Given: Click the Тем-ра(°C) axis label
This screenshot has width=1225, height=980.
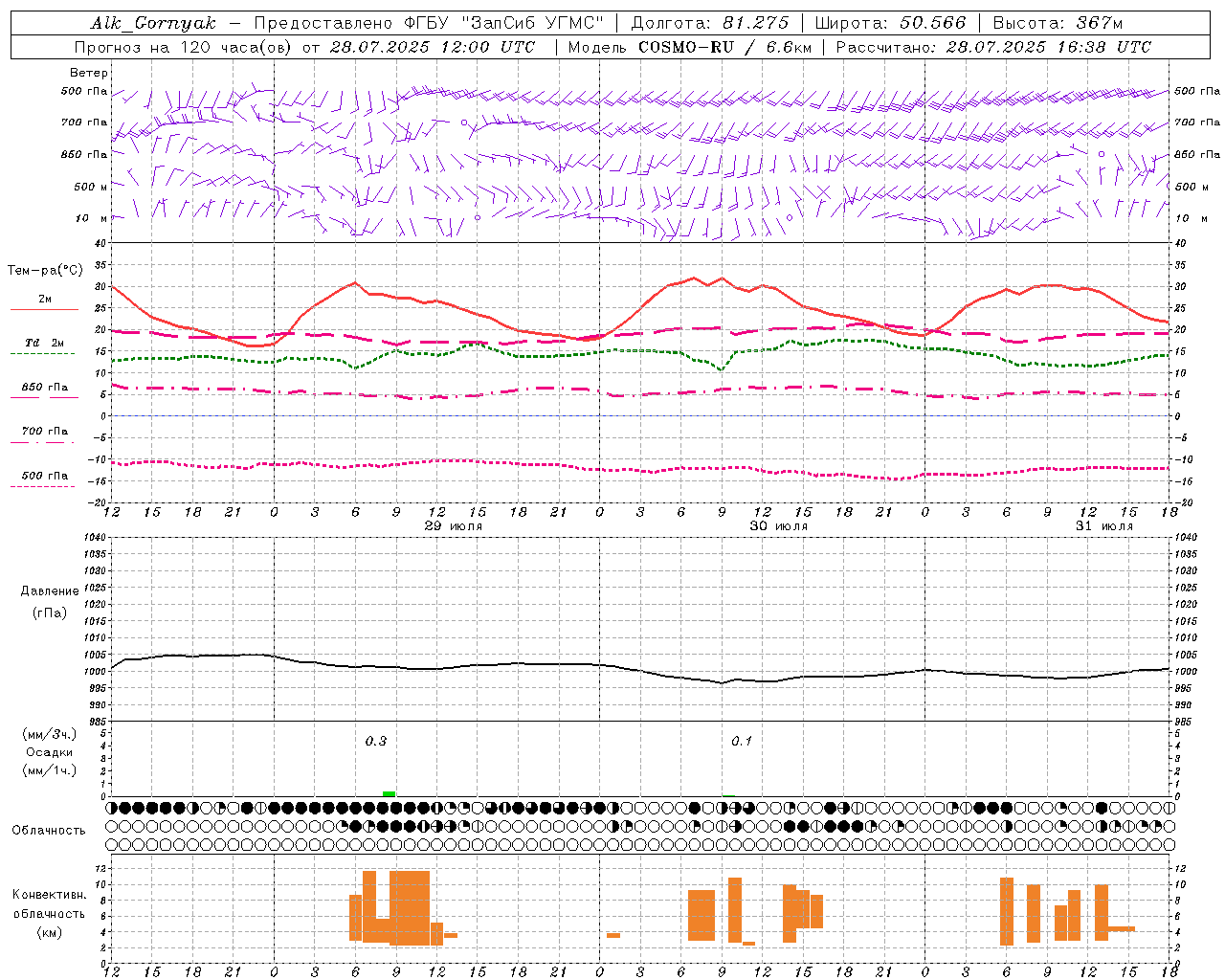Looking at the screenshot, I should [x=45, y=271].
